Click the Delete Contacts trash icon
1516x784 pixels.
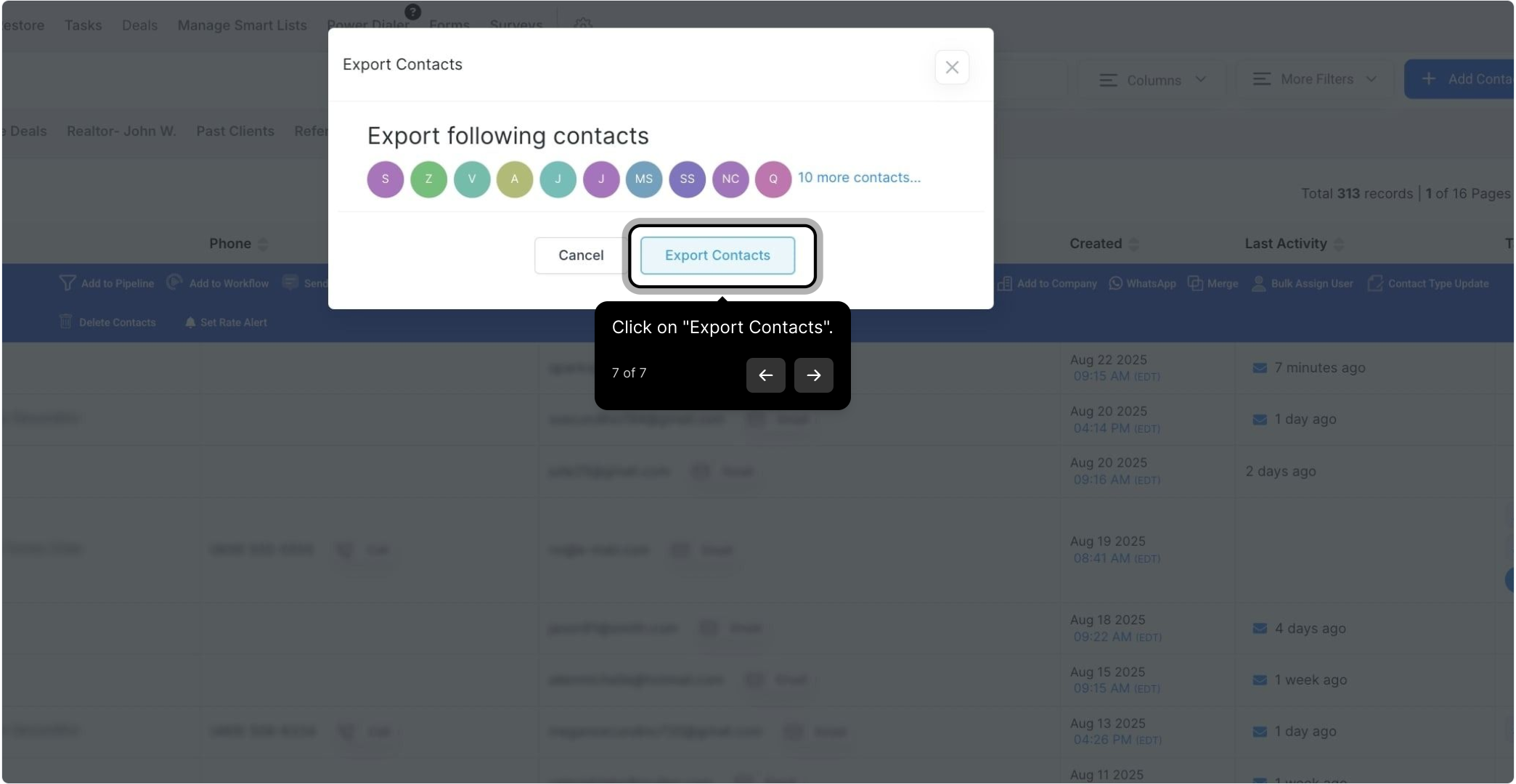65,322
